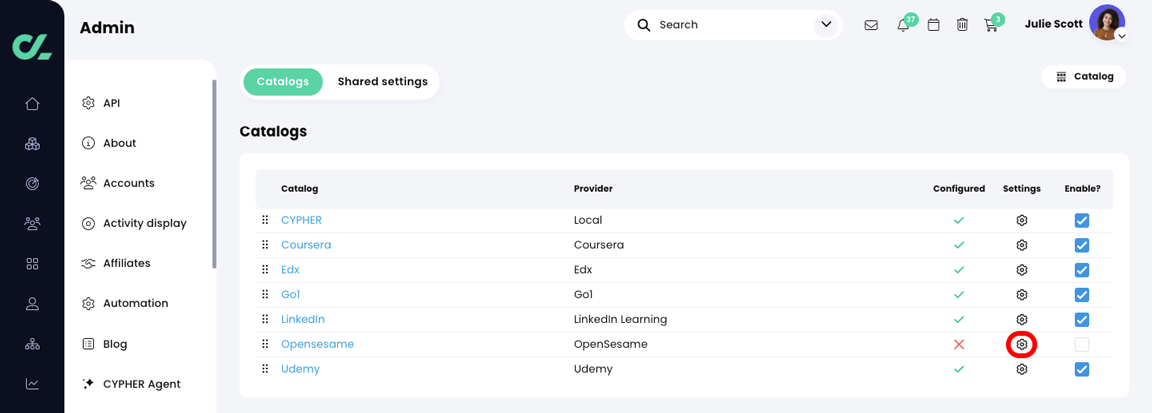This screenshot has width=1152, height=413.
Task: Click the trash bin icon
Action: click(x=962, y=25)
